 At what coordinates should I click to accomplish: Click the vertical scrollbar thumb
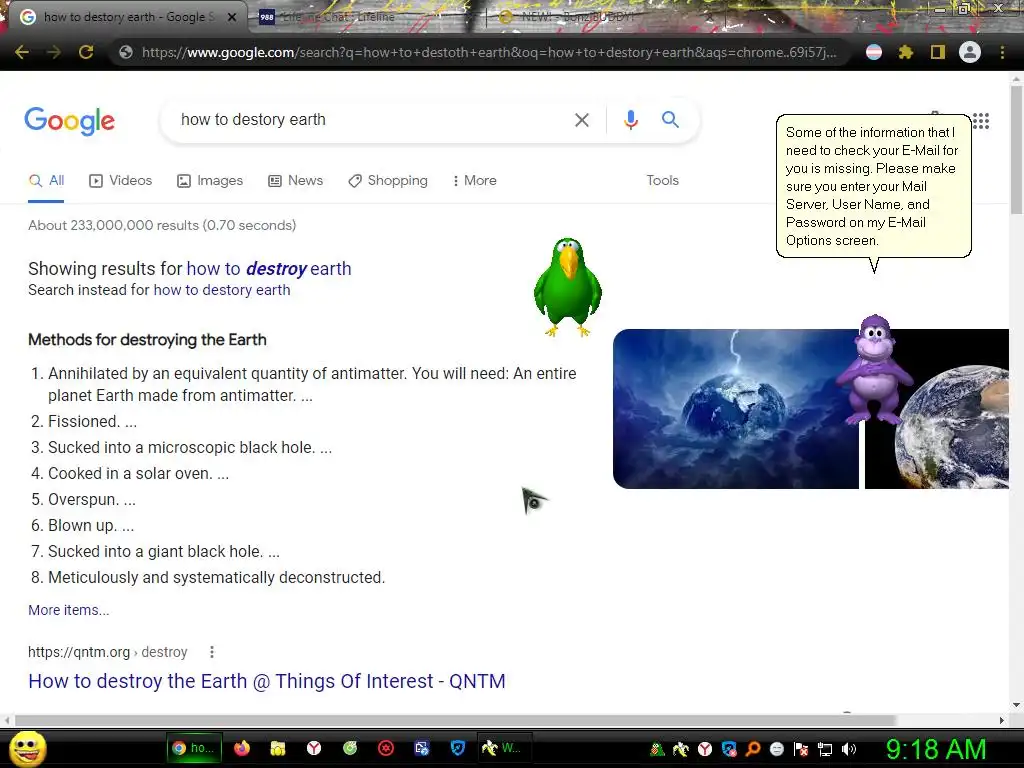[1016, 149]
